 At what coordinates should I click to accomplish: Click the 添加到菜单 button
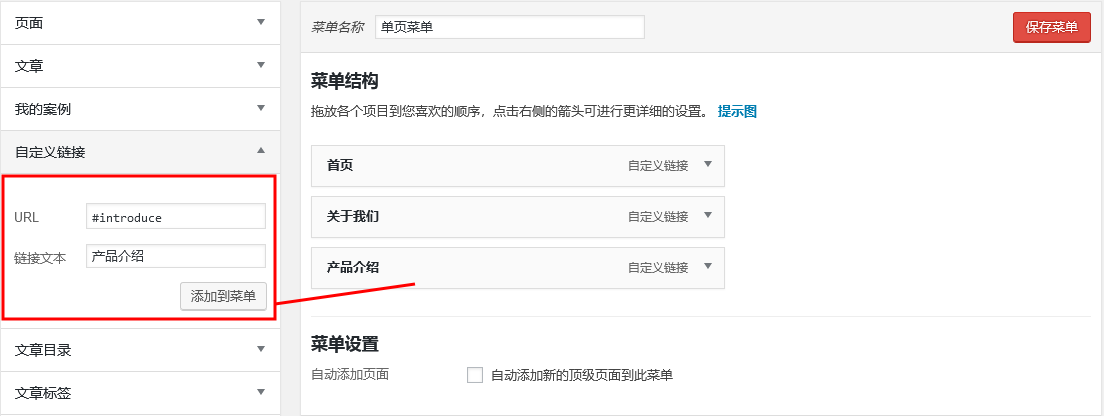pos(223,296)
